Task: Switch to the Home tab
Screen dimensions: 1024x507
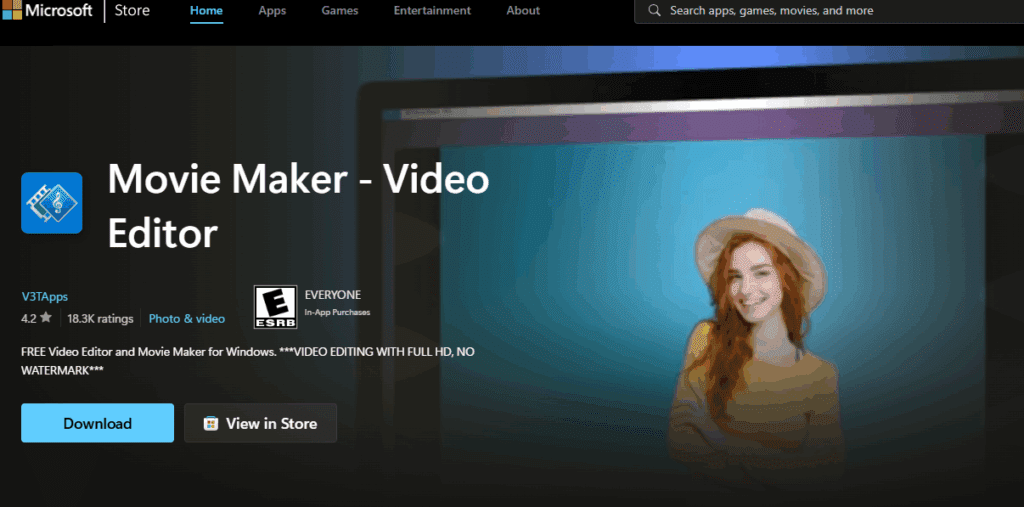Action: (207, 11)
